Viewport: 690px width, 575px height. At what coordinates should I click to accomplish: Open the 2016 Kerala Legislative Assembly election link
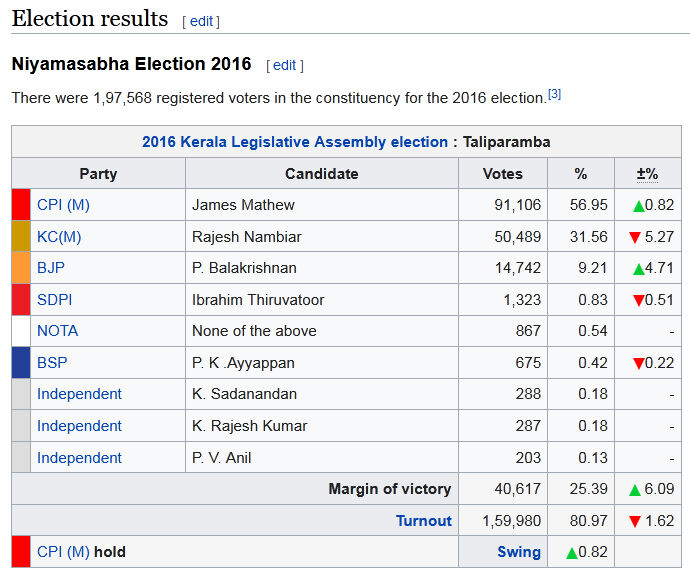tap(295, 142)
